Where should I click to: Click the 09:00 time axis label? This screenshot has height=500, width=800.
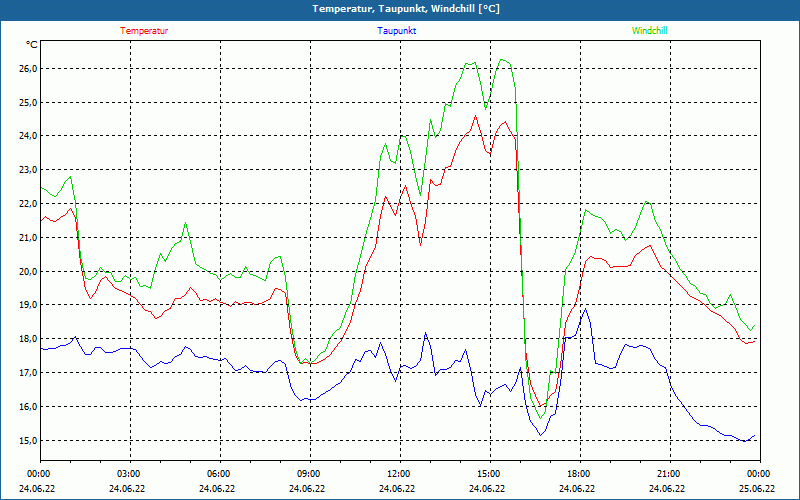click(x=309, y=473)
